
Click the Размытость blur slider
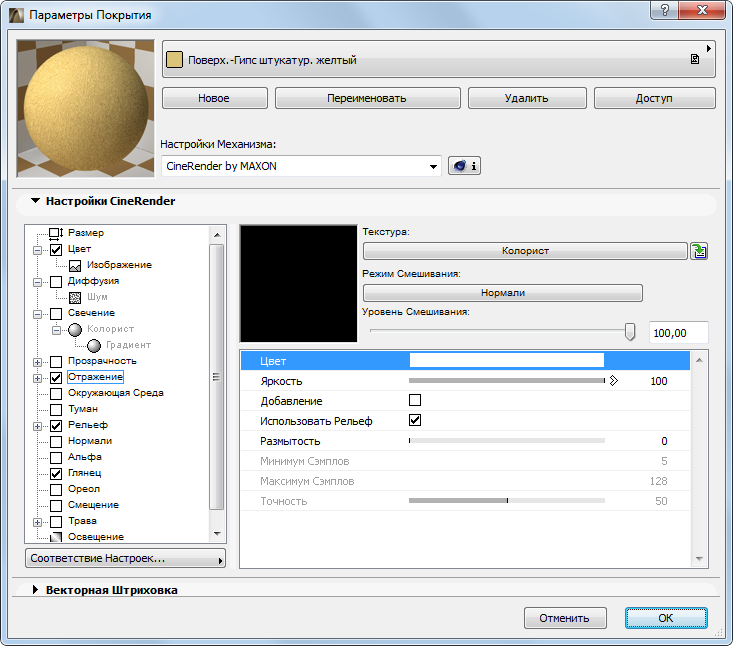coord(507,440)
